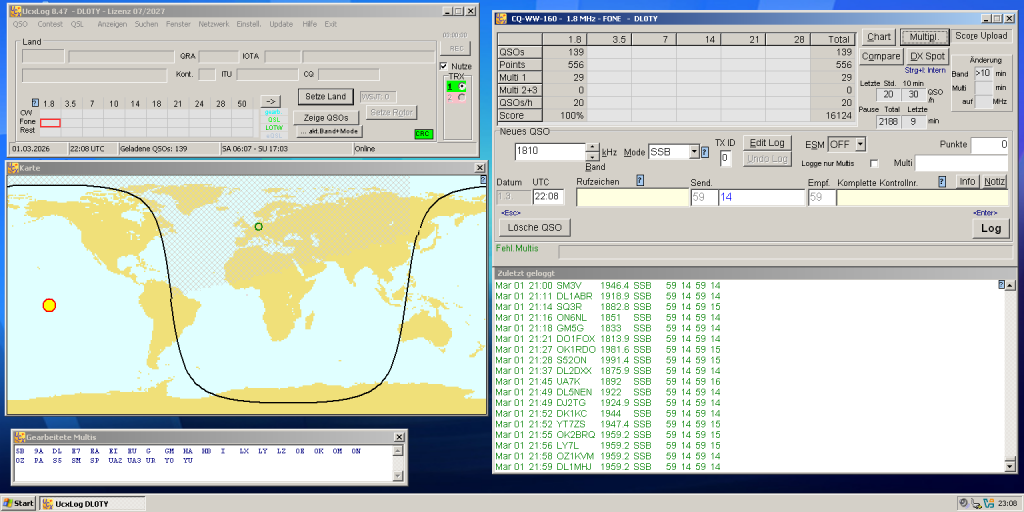Click help icon above the band grid

(35, 102)
